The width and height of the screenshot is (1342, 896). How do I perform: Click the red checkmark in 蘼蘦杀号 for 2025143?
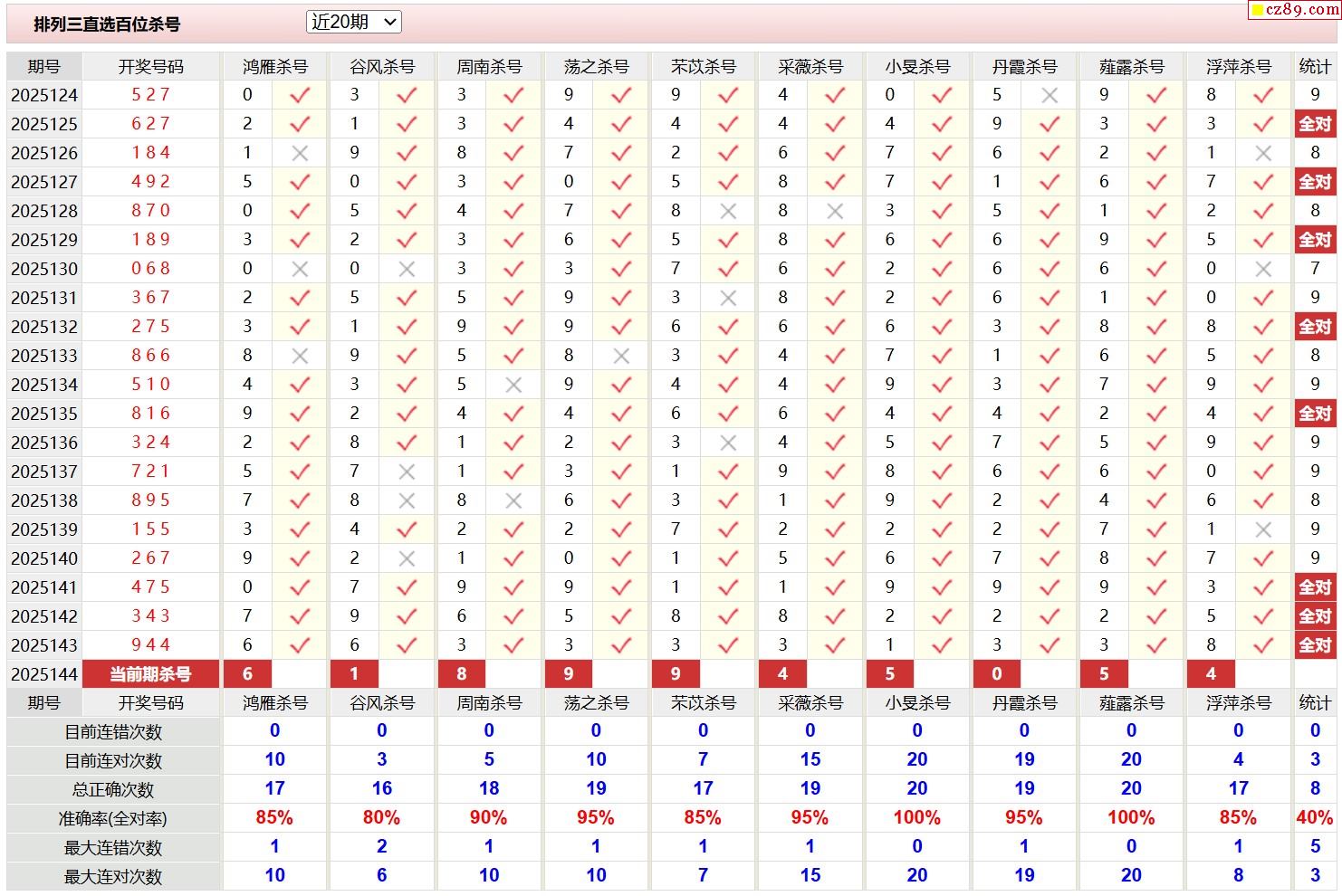[x=1156, y=645]
